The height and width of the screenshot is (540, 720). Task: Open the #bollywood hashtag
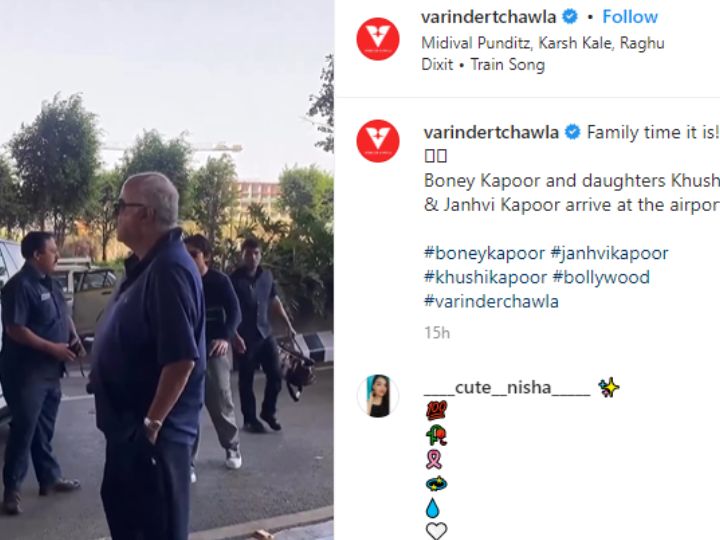coord(601,277)
